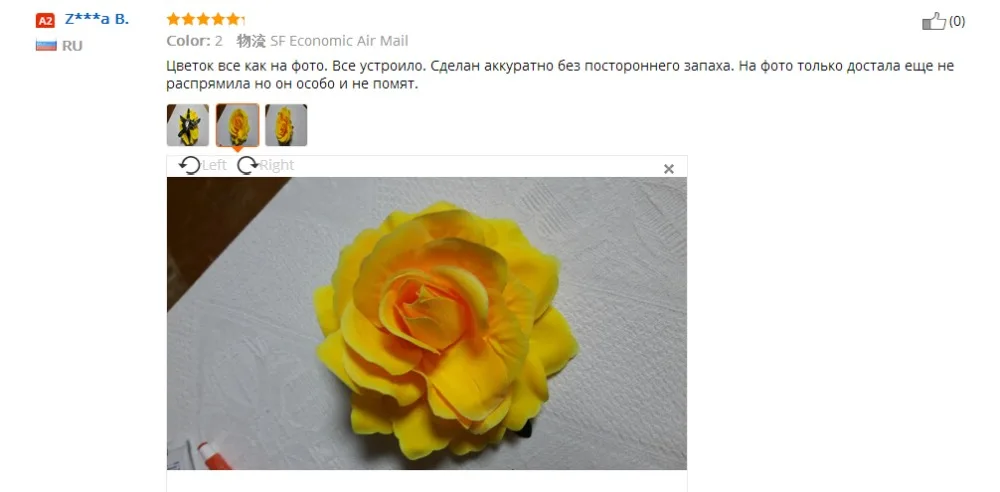
Task: Click the thumbs-up helpful icon
Action: click(934, 21)
